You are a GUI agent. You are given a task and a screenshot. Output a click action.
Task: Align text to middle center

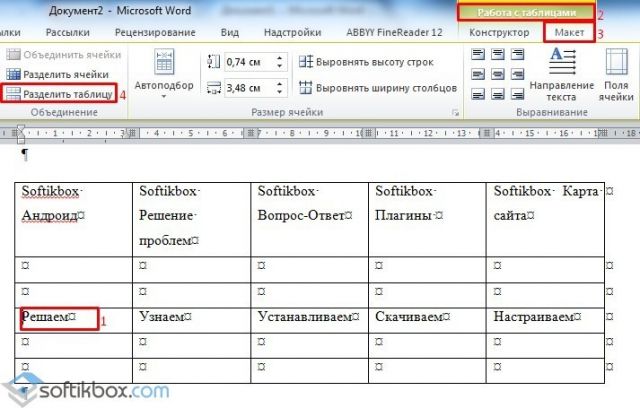click(x=498, y=74)
